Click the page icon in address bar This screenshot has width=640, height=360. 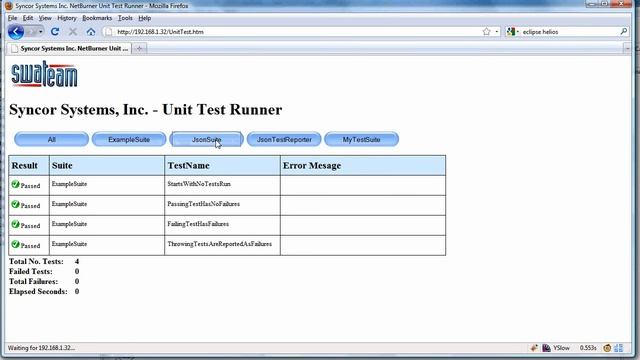pyautogui.click(x=108, y=32)
